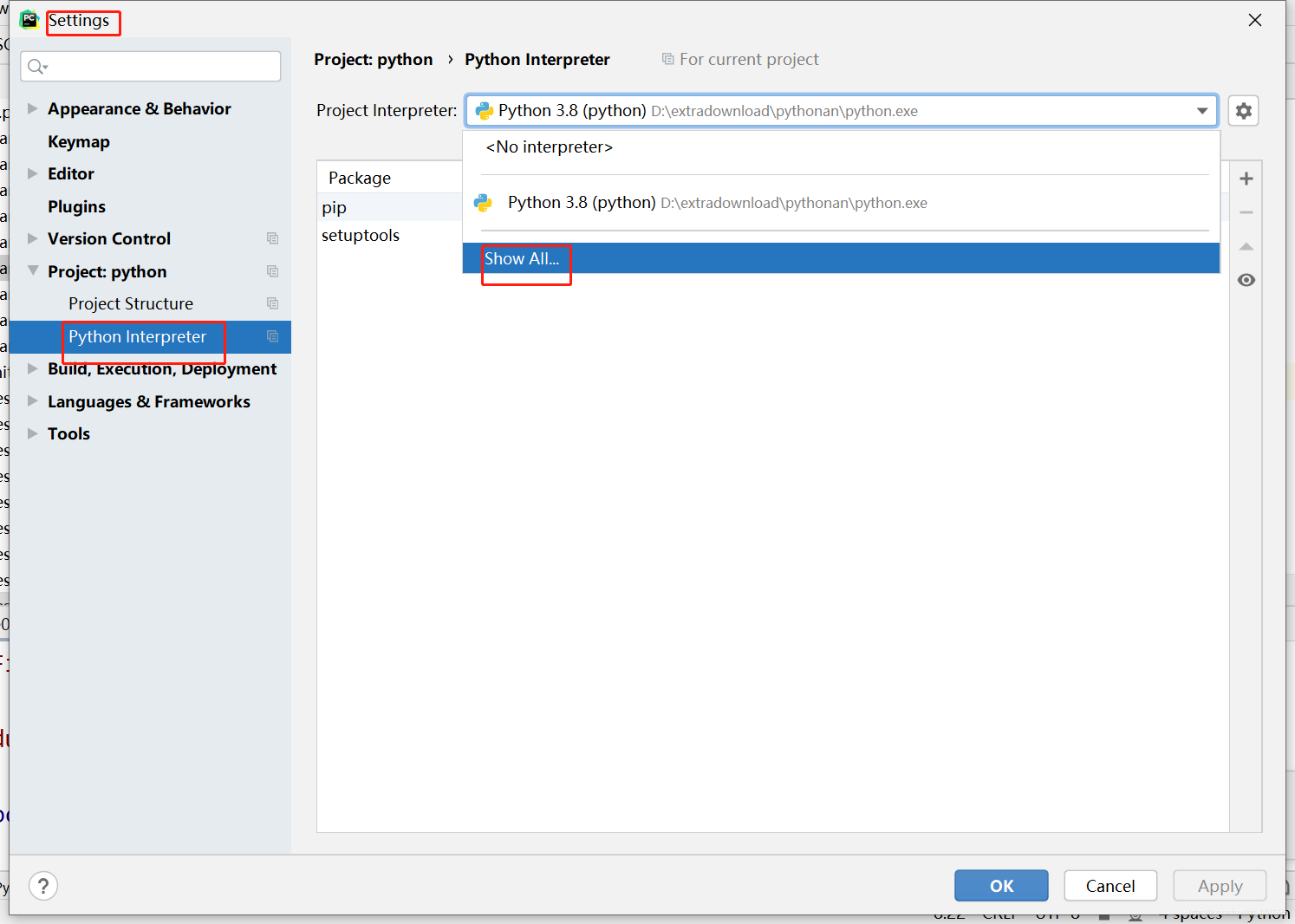This screenshot has width=1295, height=924.
Task: Select Python 3.8 (python) in dropdown list
Action: pyautogui.click(x=841, y=203)
